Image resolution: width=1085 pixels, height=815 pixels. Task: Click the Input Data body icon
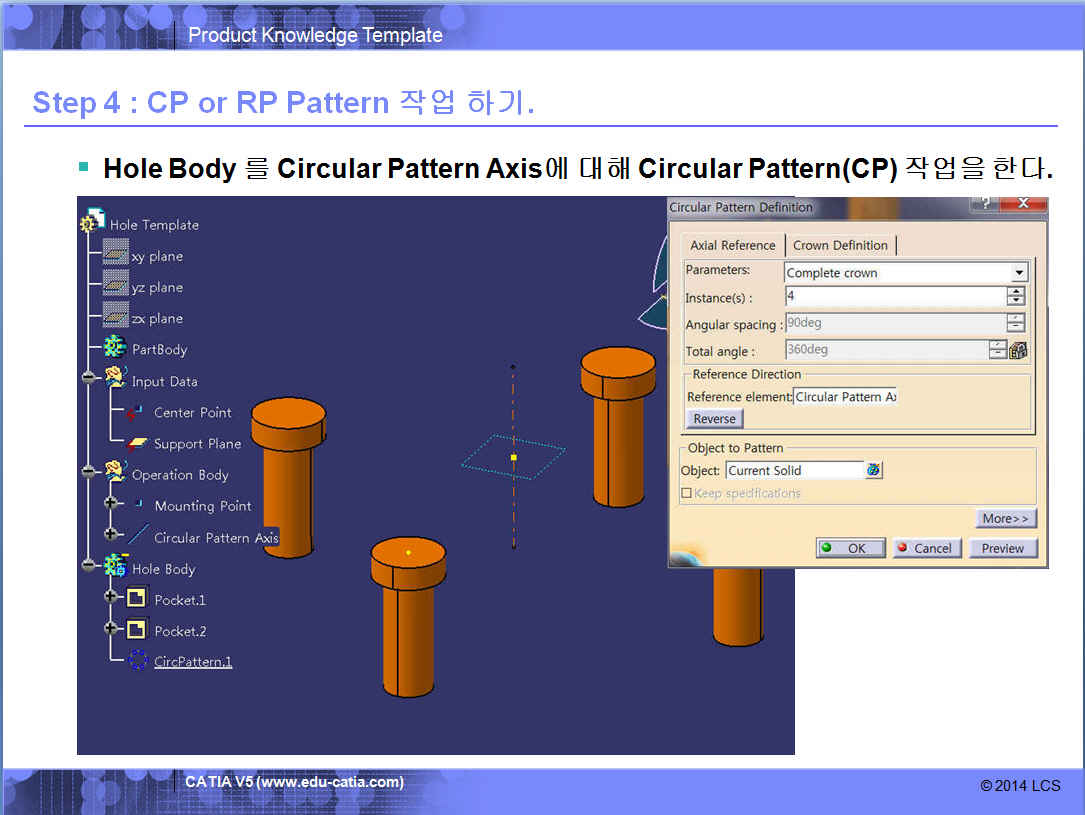(115, 378)
